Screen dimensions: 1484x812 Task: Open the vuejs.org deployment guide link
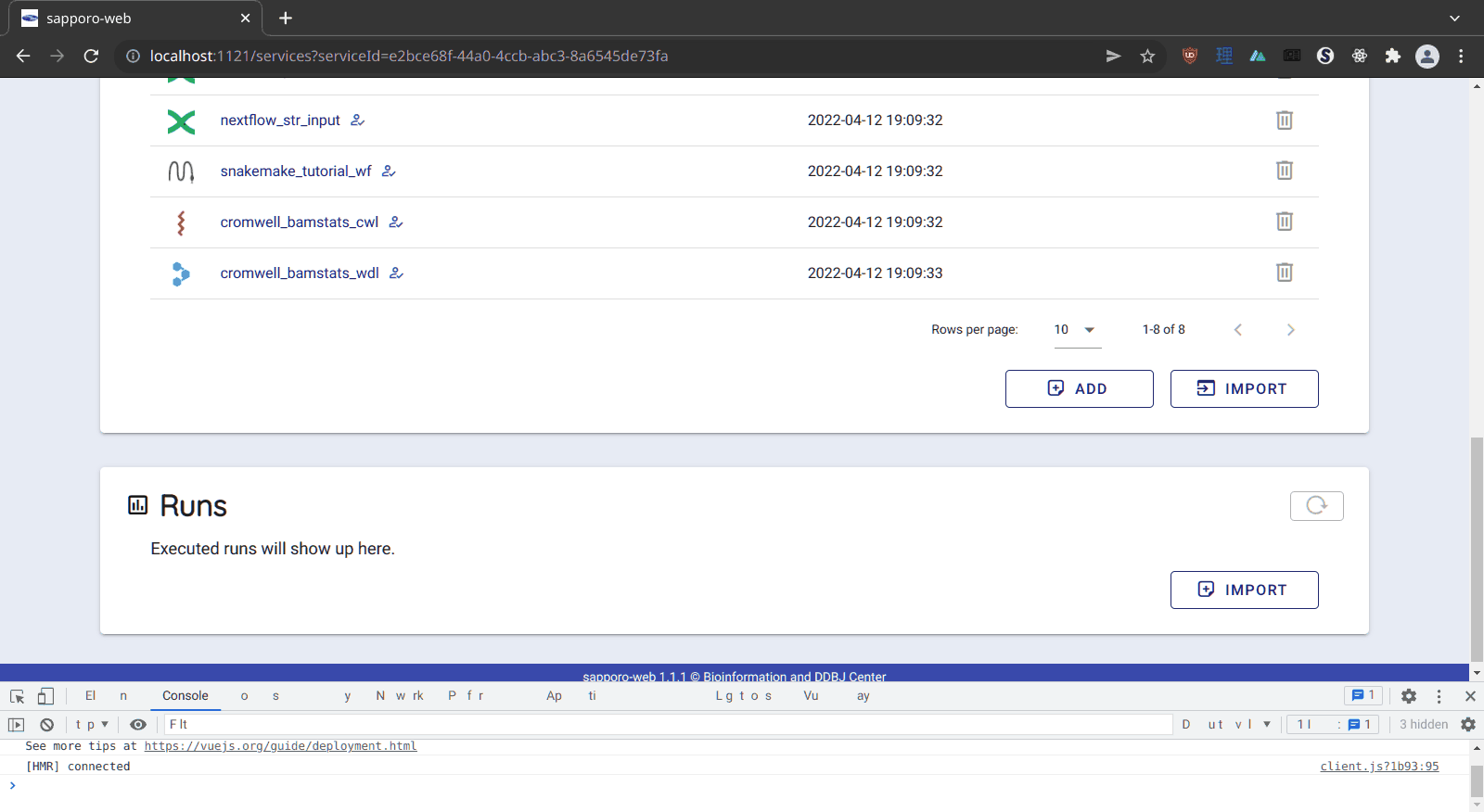pyautogui.click(x=280, y=746)
